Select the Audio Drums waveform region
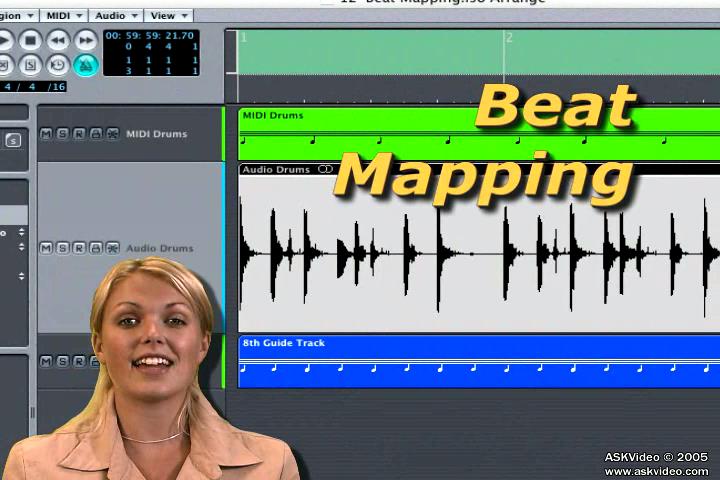 [x=479, y=248]
